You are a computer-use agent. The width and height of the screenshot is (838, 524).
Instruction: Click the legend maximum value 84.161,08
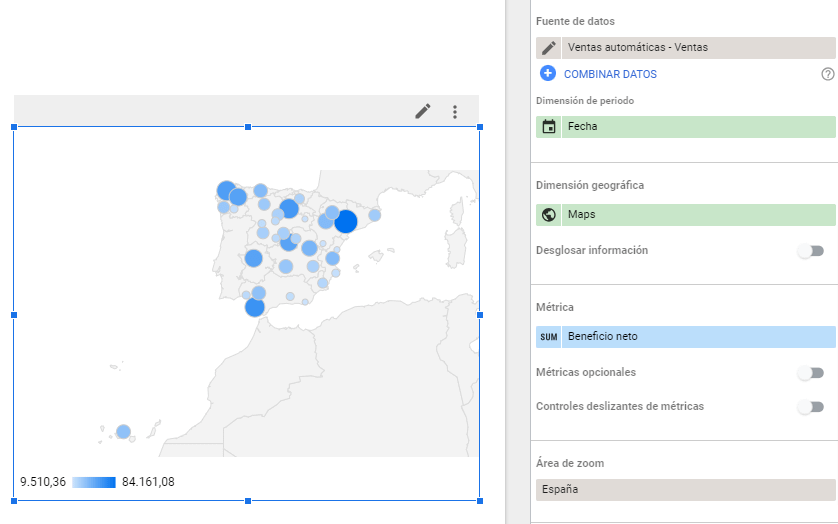point(148,482)
